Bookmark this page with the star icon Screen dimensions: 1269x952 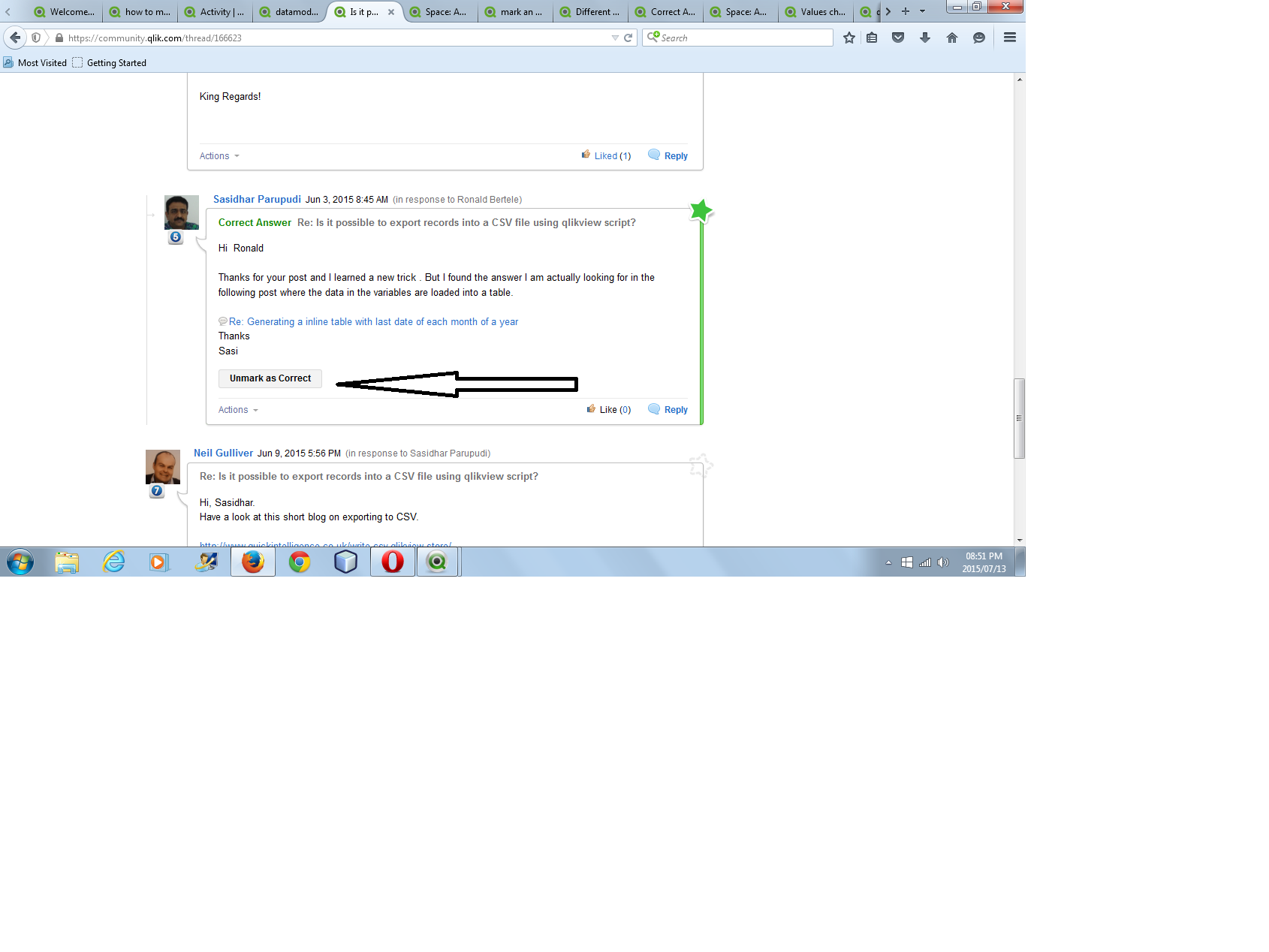849,38
